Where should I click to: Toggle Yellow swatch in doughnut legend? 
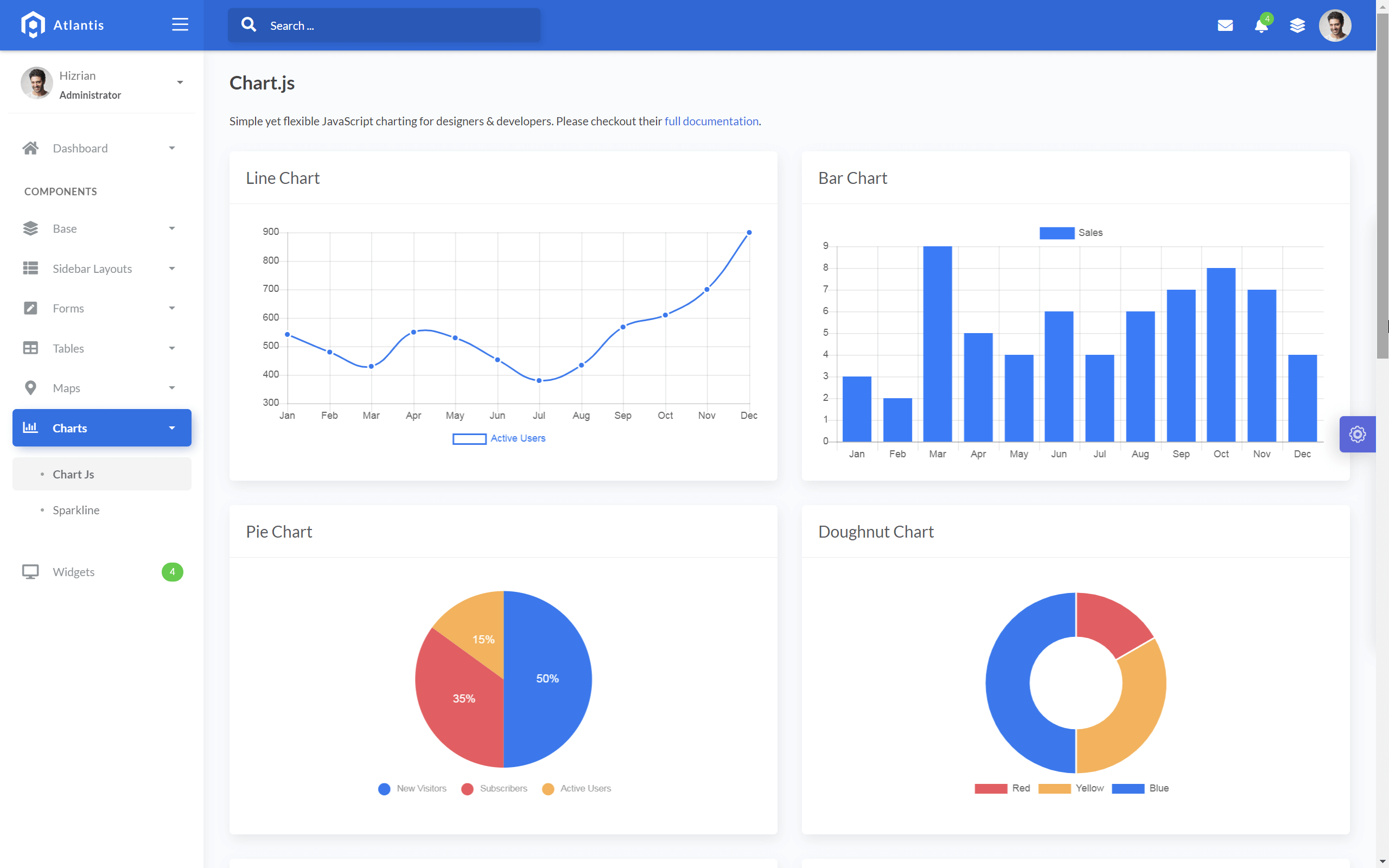pyautogui.click(x=1054, y=788)
